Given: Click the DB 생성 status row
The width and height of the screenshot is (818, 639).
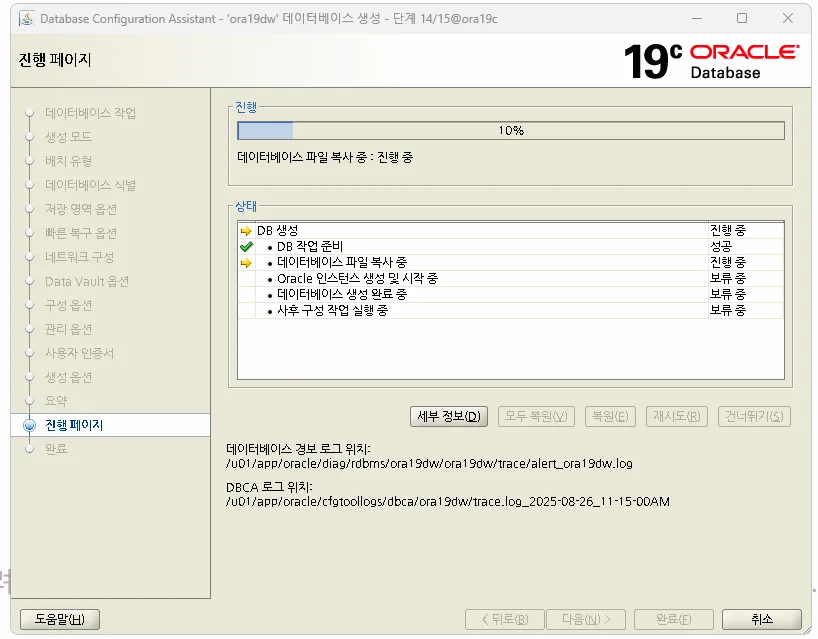Looking at the screenshot, I should click(511, 230).
